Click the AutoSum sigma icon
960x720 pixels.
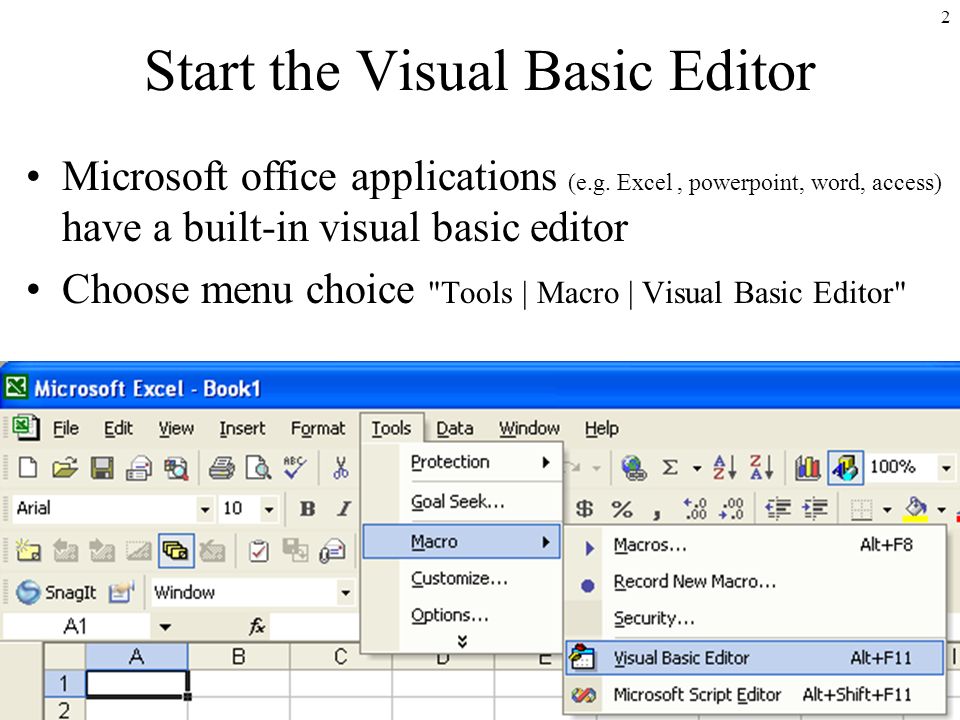coord(670,468)
